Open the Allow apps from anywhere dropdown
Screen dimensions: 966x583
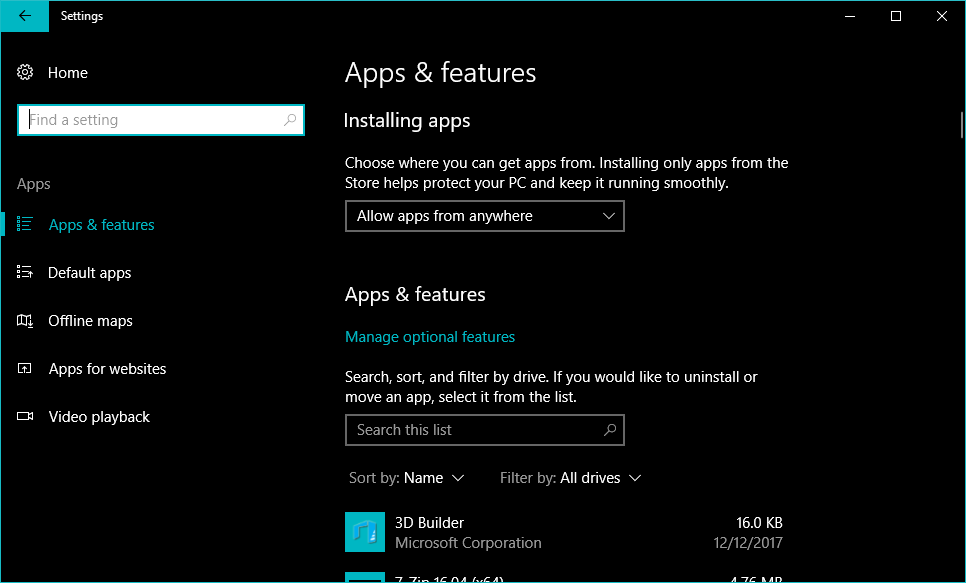(484, 216)
